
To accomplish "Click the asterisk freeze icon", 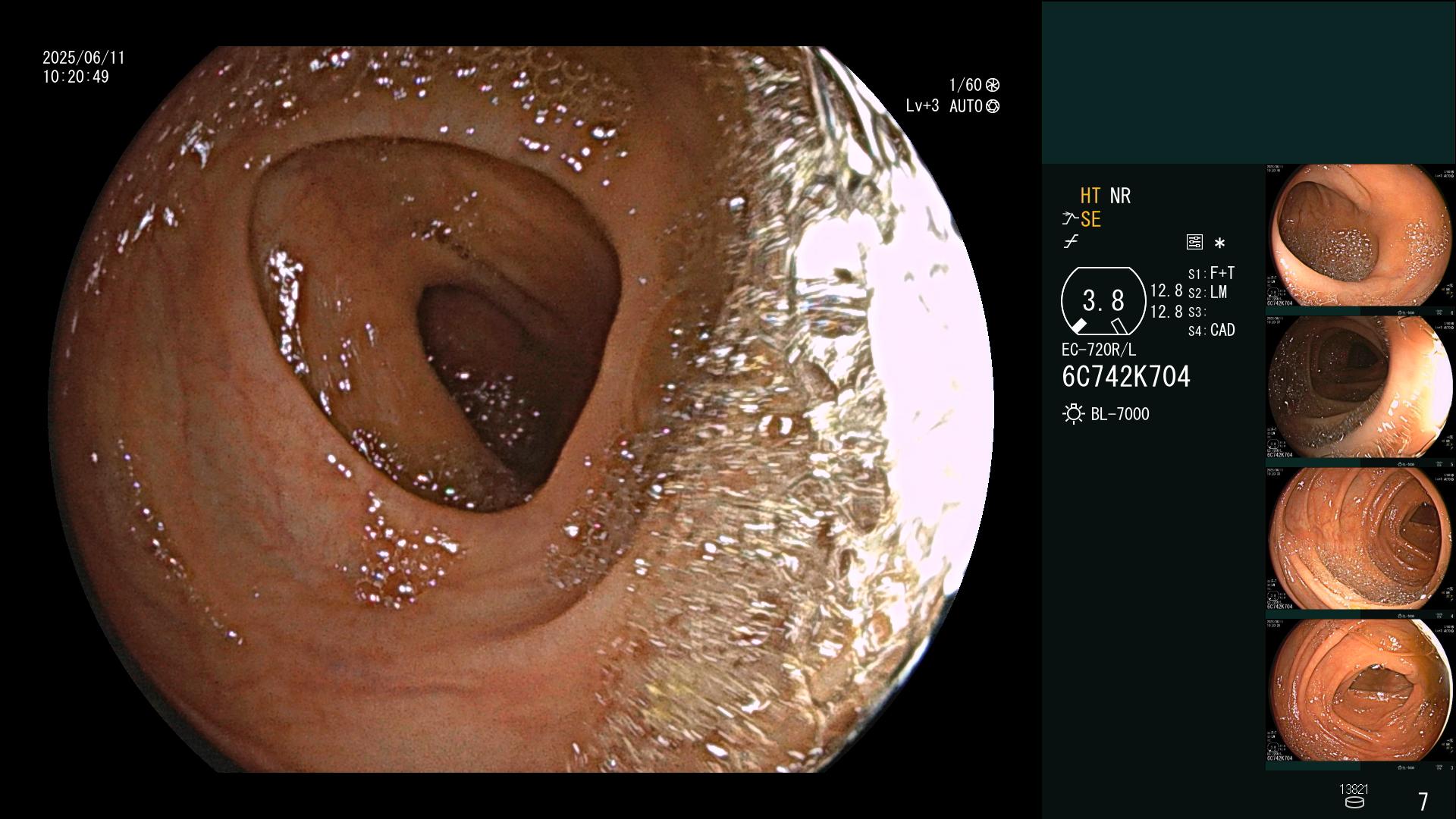I will tap(1219, 243).
